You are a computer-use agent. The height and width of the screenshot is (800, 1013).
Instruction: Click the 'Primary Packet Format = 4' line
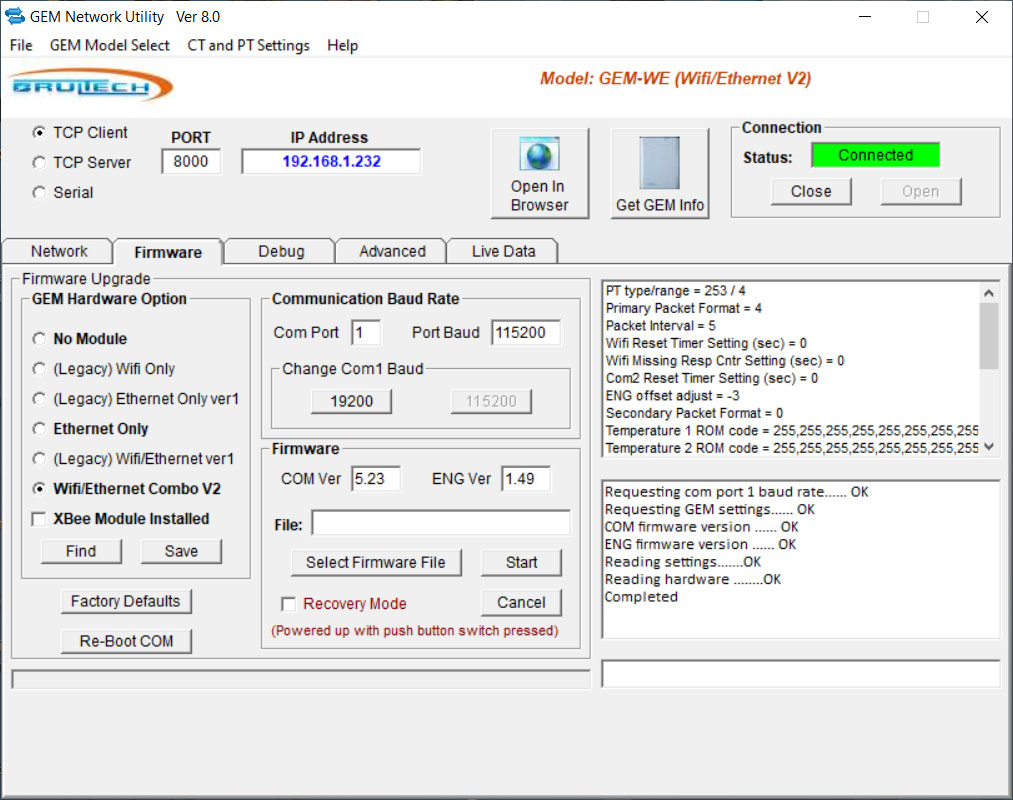pyautogui.click(x=684, y=308)
